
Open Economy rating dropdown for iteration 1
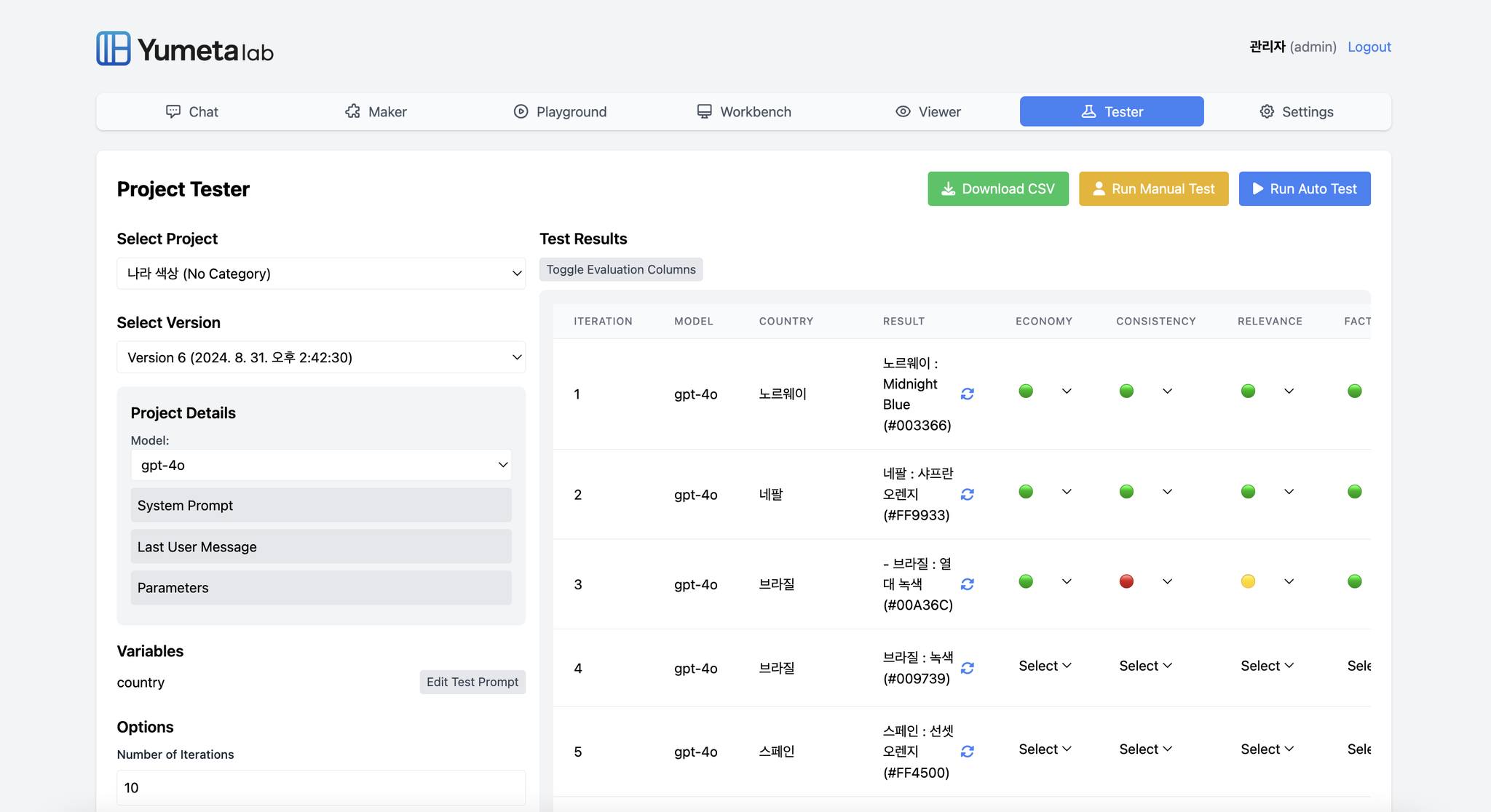point(1067,391)
